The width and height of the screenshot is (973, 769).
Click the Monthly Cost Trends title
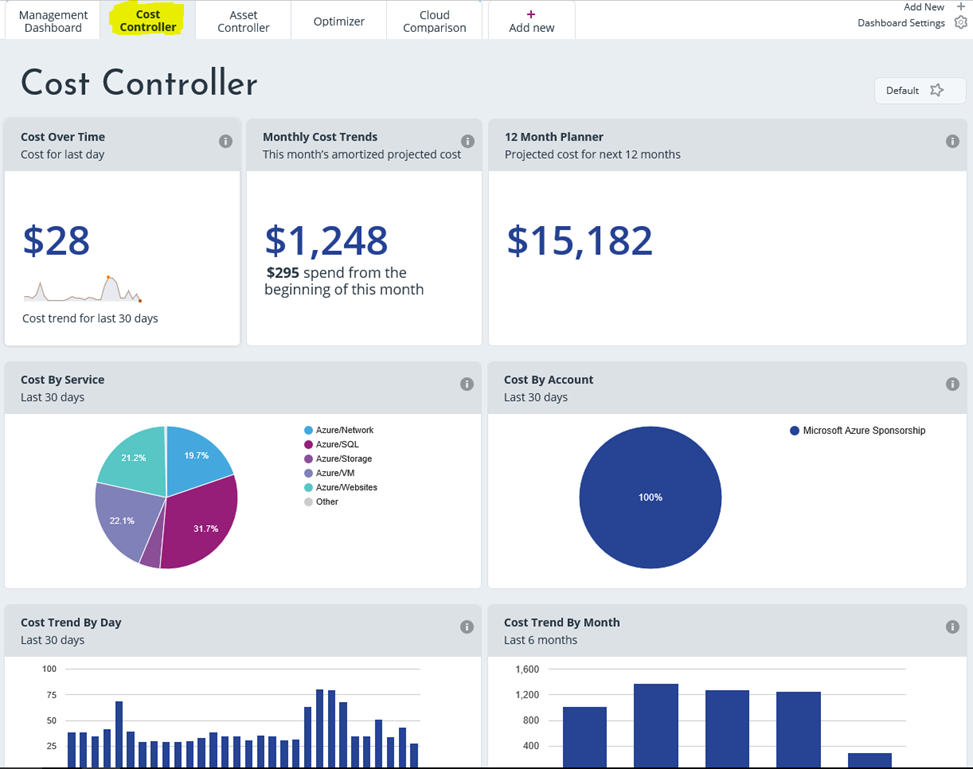320,137
